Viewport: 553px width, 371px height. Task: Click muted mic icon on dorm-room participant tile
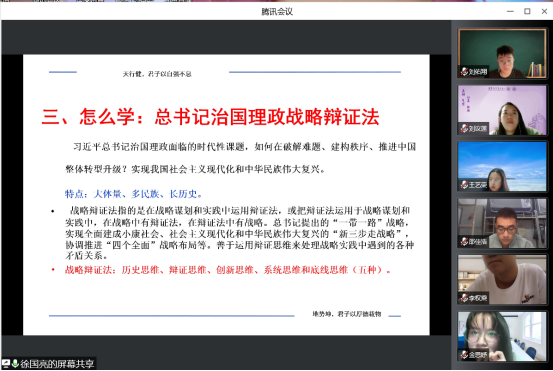(464, 242)
